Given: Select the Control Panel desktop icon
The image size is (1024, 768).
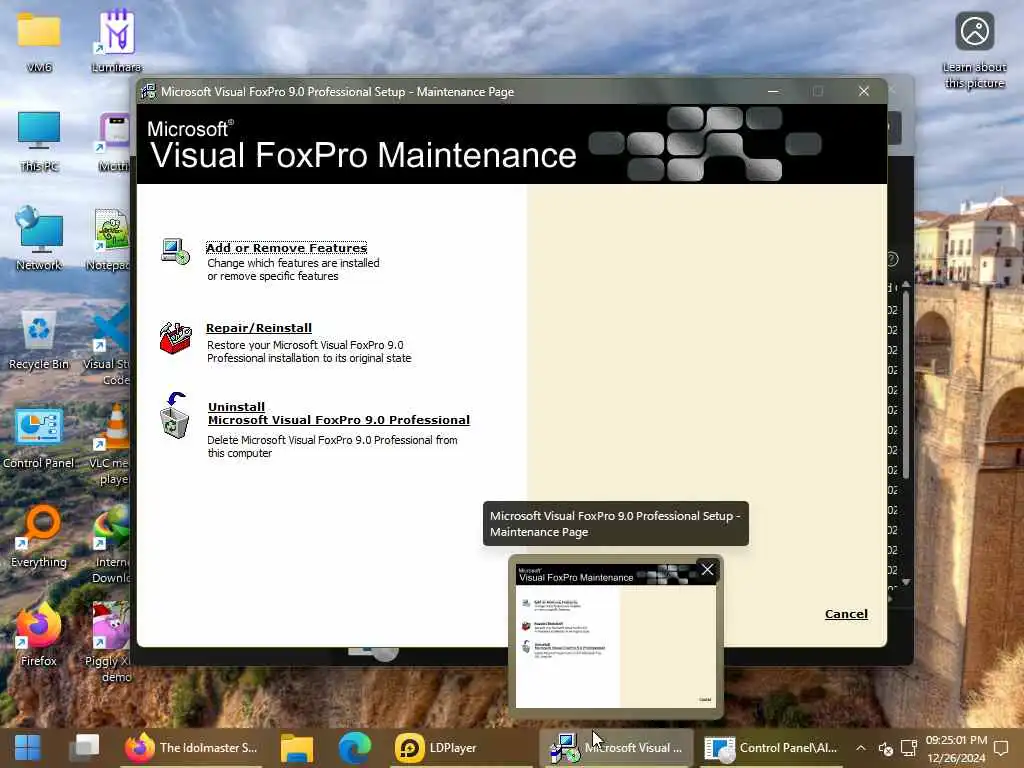Looking at the screenshot, I should [x=39, y=439].
